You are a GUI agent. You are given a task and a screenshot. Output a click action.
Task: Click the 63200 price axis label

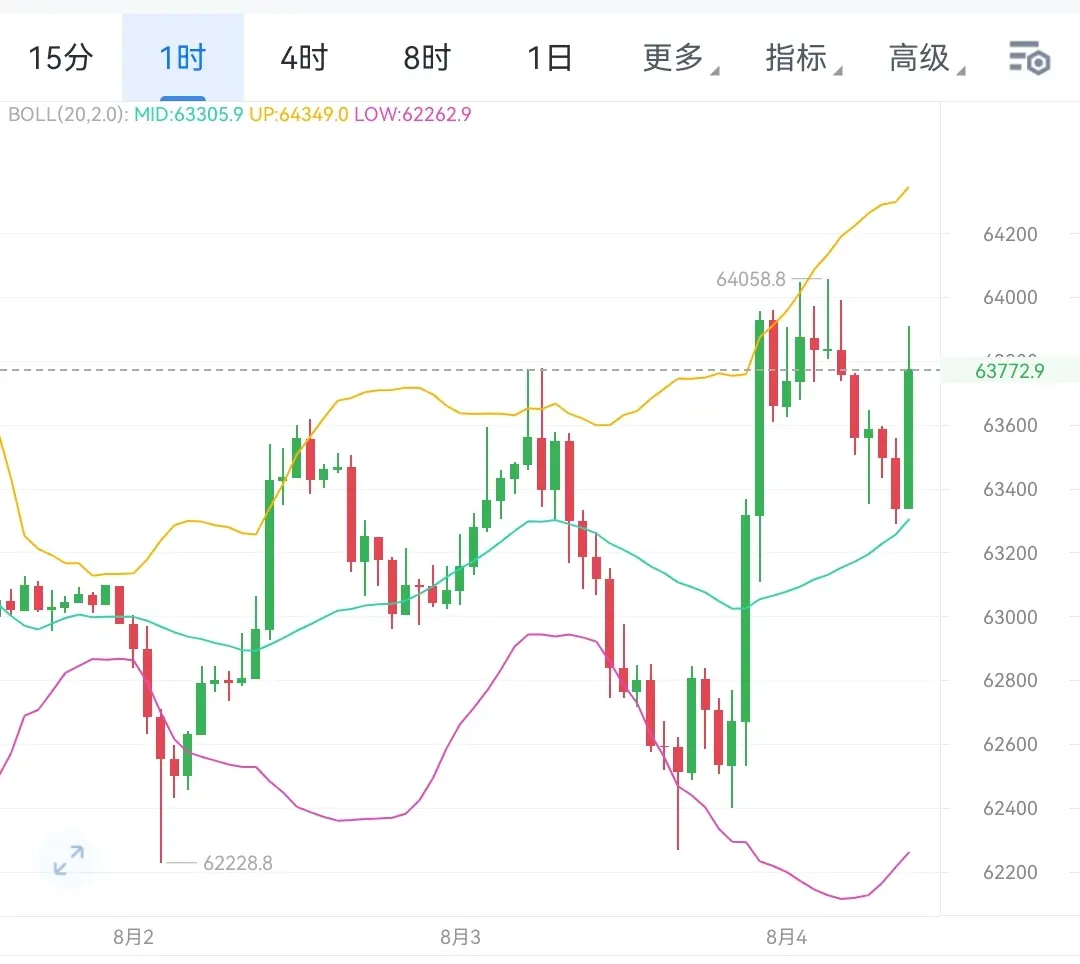1010,553
